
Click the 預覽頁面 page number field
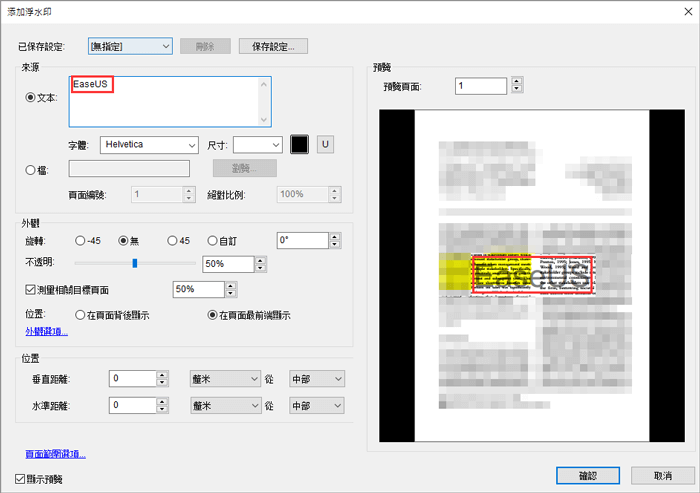point(481,86)
